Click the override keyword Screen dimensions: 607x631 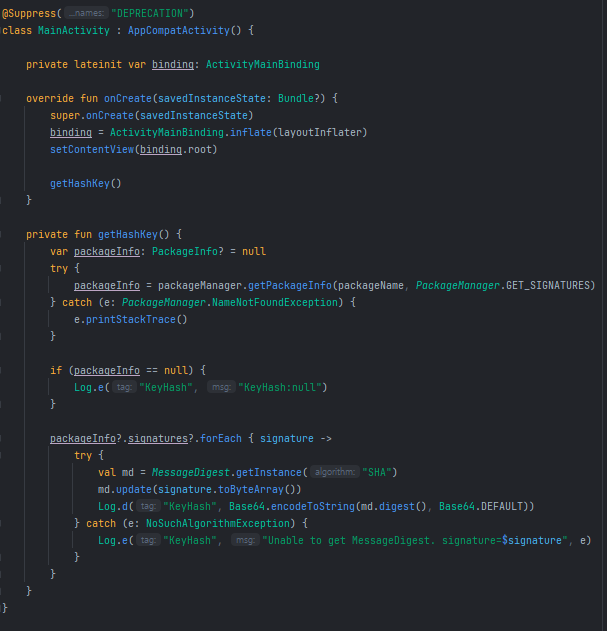pos(50,99)
